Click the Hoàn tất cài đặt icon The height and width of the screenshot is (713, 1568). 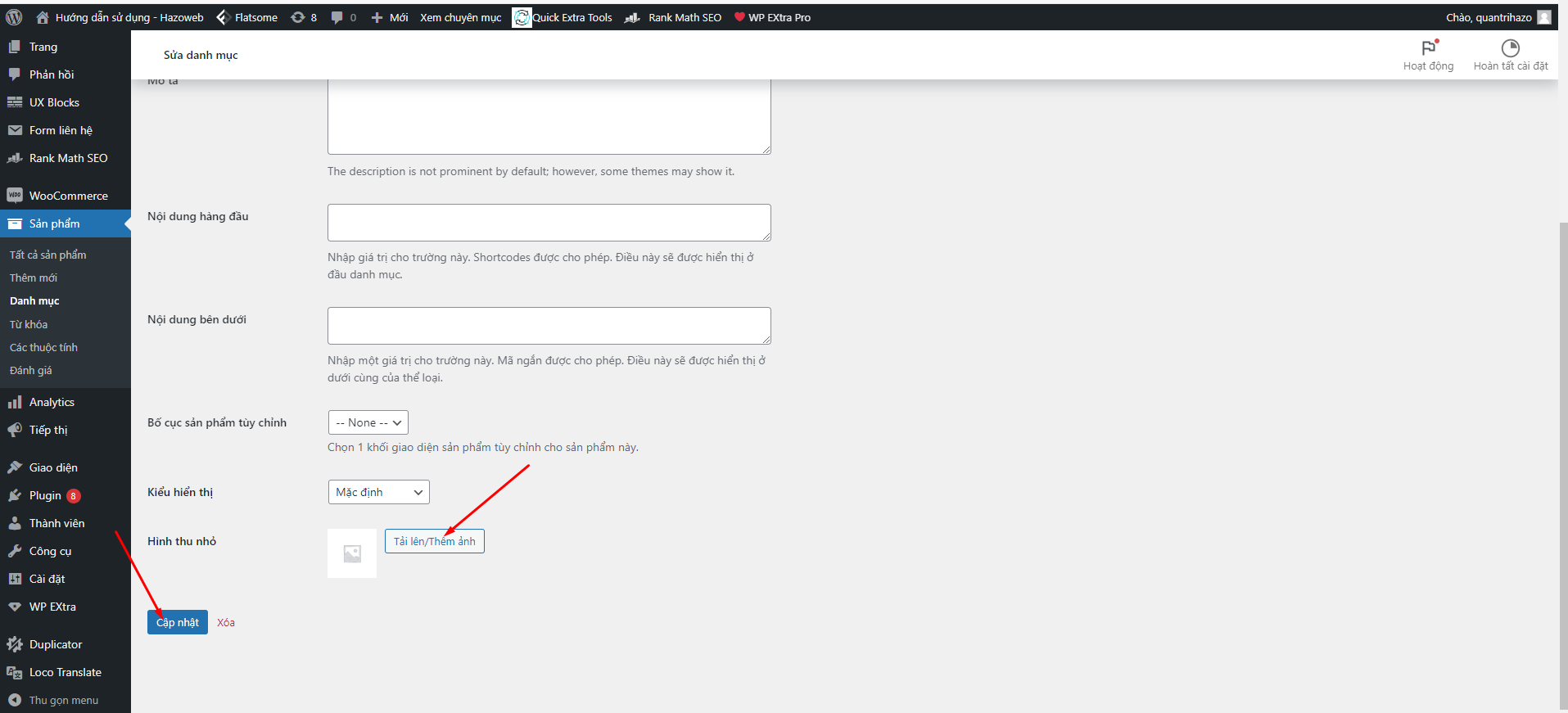coord(1510,48)
